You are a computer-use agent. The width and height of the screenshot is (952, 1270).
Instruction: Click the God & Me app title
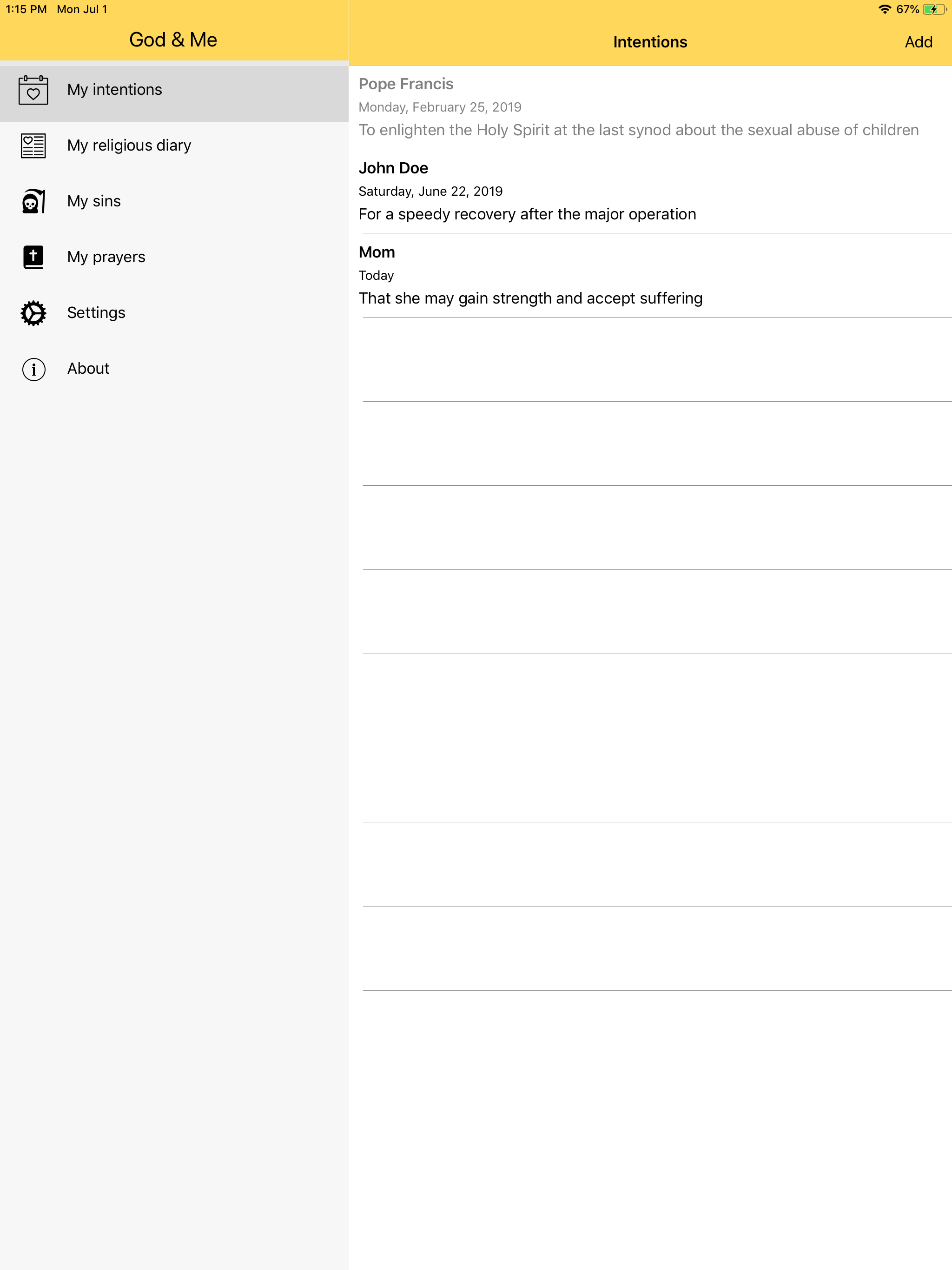173,40
